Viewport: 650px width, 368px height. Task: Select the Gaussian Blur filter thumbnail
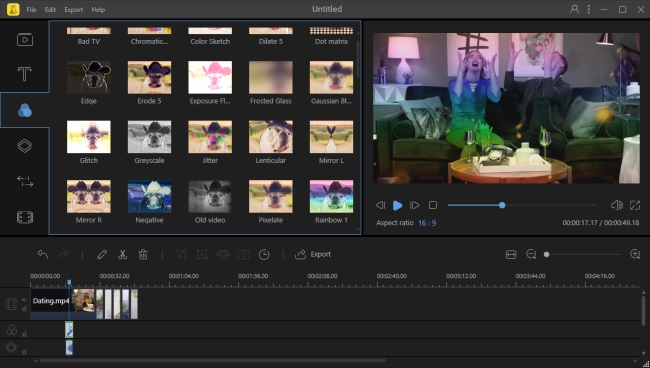point(331,77)
